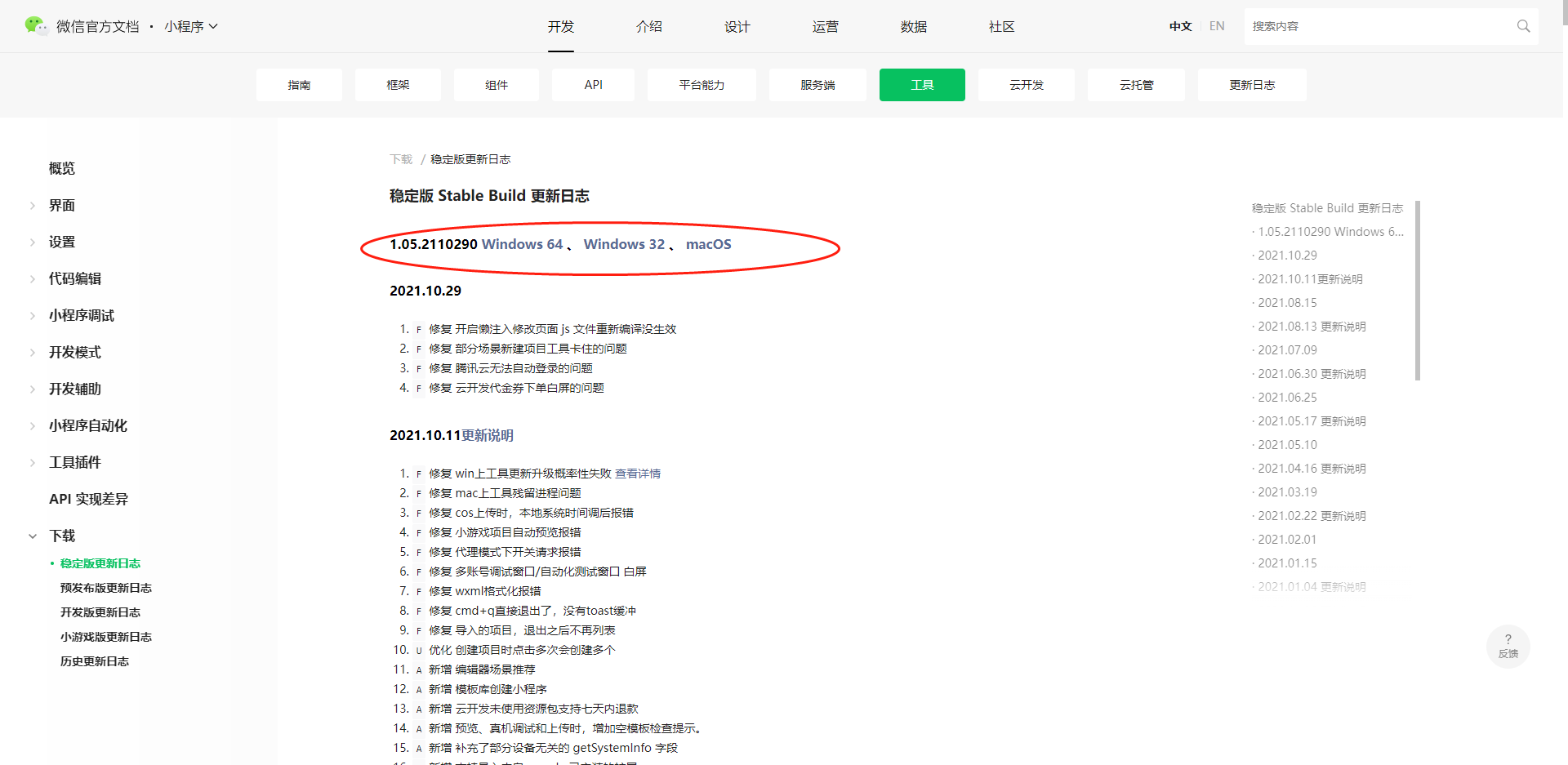Select the green 工具 sub-navigation button
The image size is (1568, 765).
click(922, 85)
